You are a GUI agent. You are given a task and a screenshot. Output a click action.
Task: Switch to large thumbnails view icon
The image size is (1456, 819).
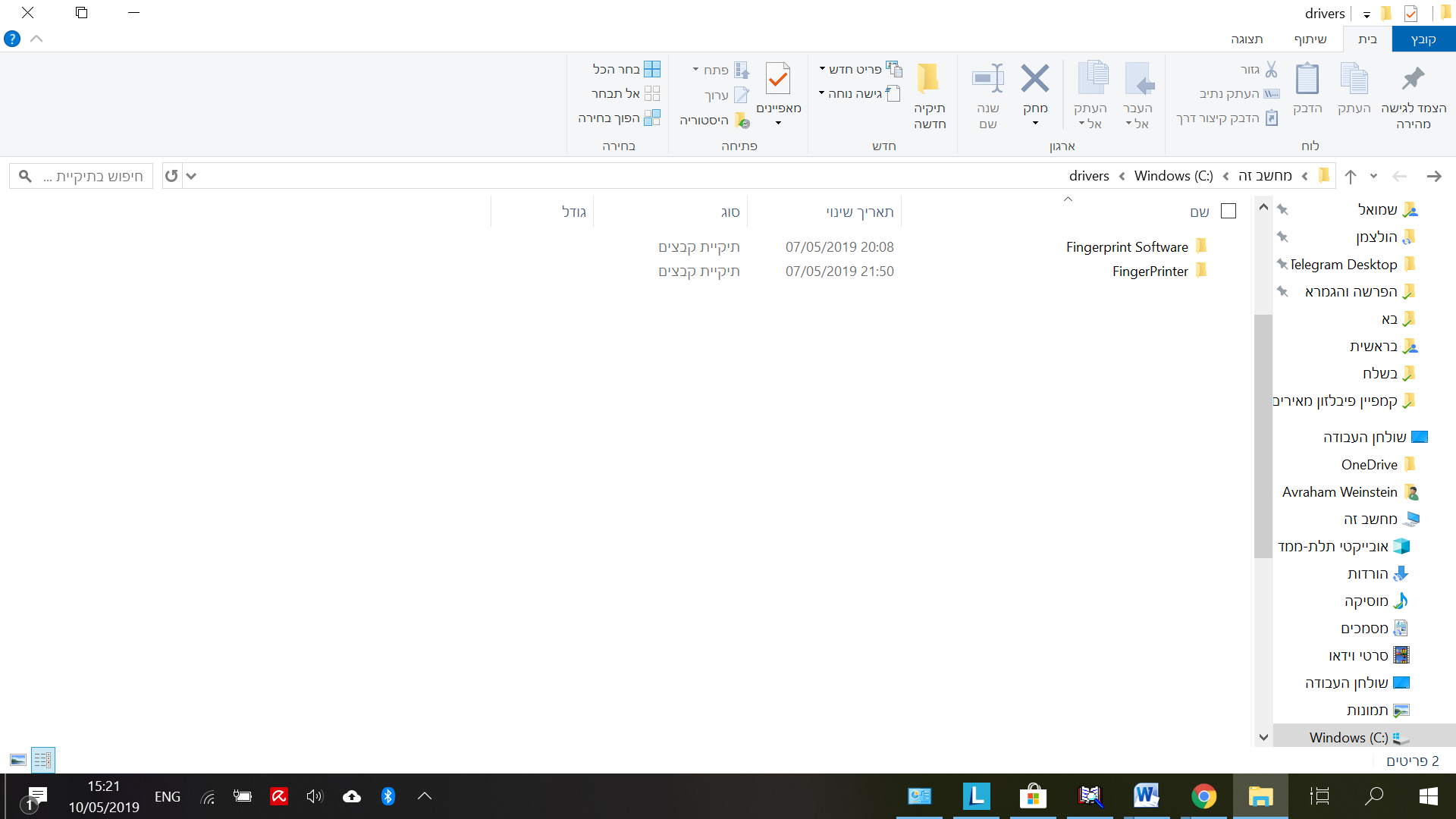[18, 760]
